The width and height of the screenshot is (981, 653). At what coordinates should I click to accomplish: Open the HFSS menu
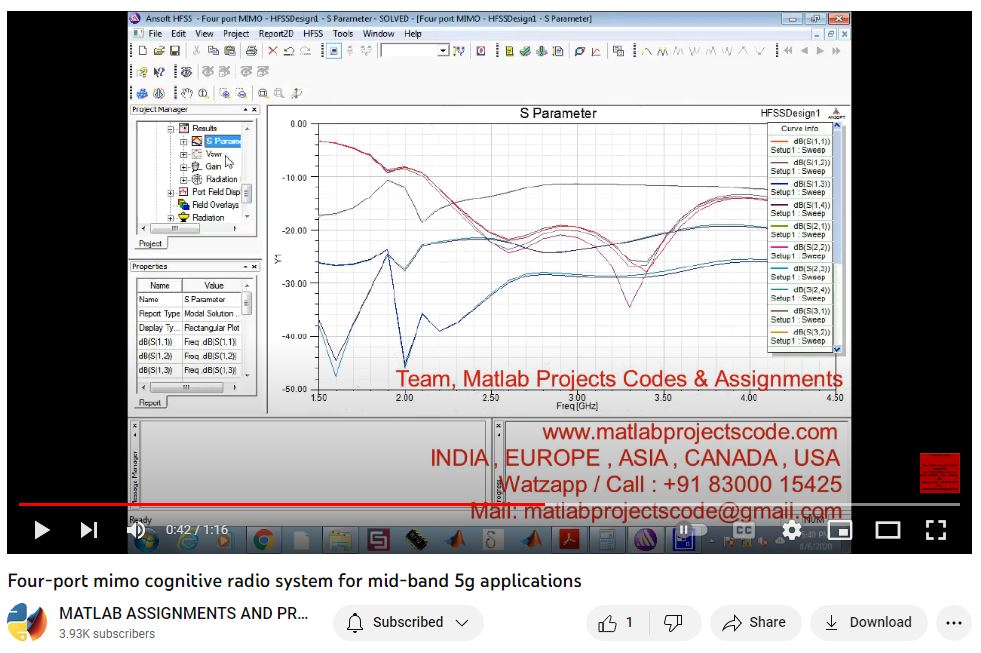coord(311,33)
